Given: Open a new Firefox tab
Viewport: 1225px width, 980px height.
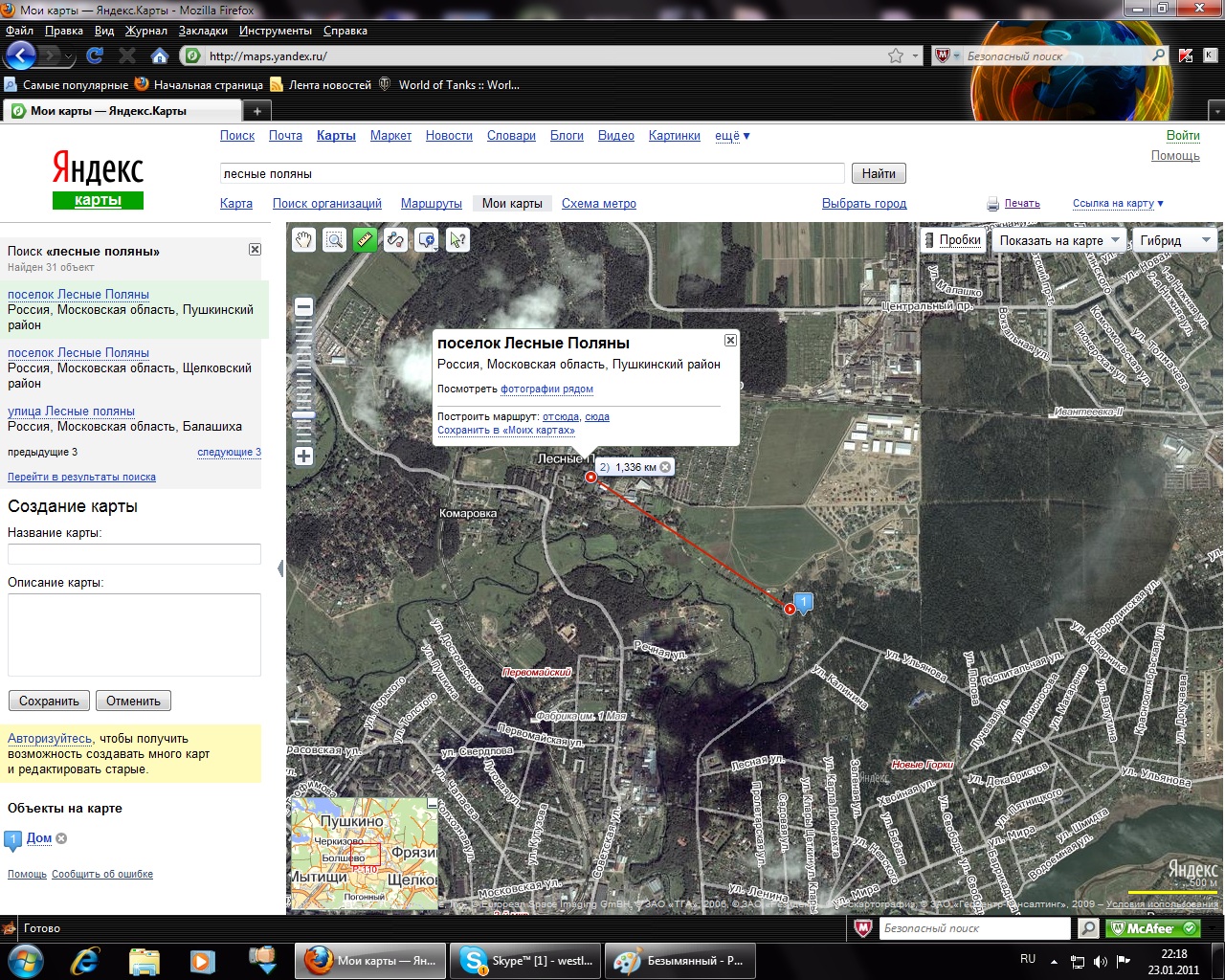Looking at the screenshot, I should [256, 111].
